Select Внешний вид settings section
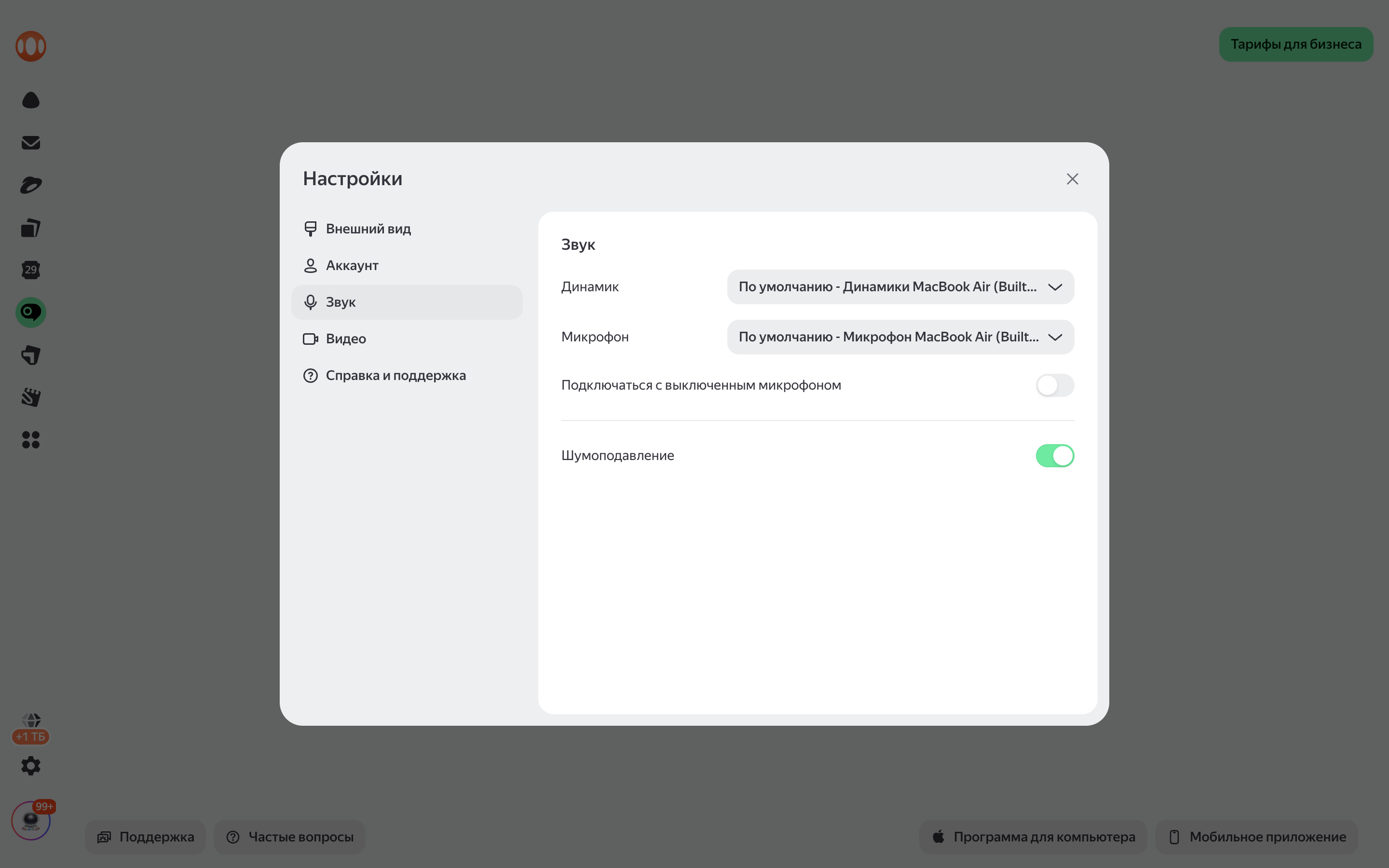The height and width of the screenshot is (868, 1389). (407, 229)
